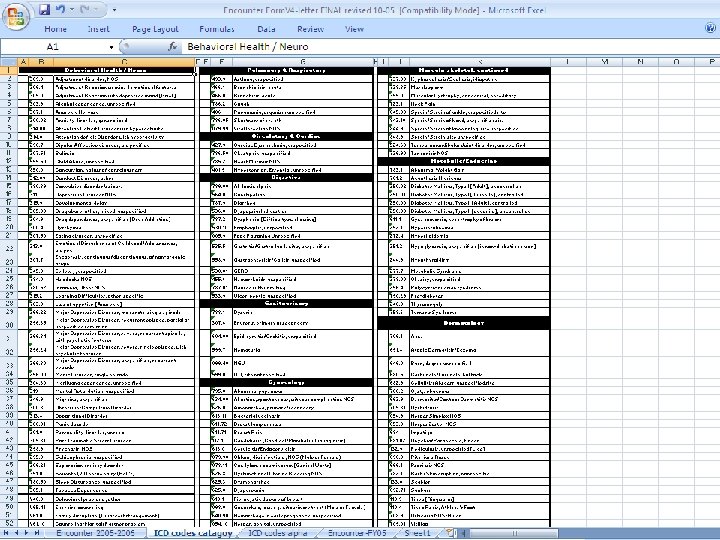Select the ICD codes category sheet tab
This screenshot has height=540, width=720.
(193, 533)
